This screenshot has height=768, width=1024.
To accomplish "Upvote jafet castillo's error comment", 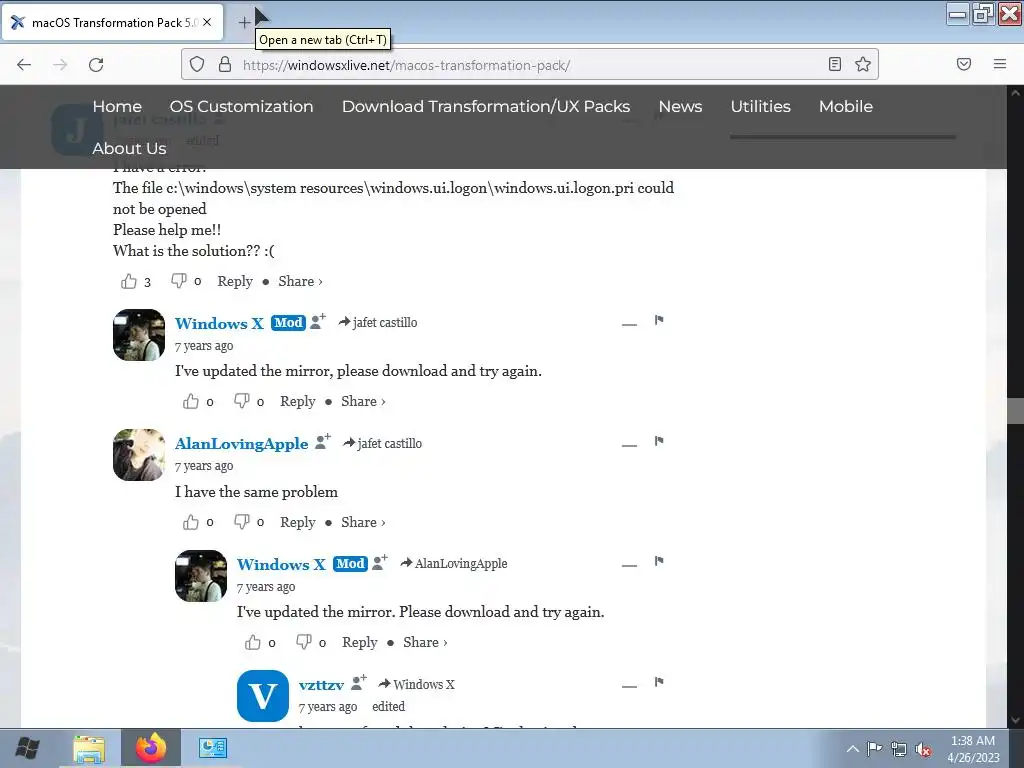I will [x=129, y=281].
